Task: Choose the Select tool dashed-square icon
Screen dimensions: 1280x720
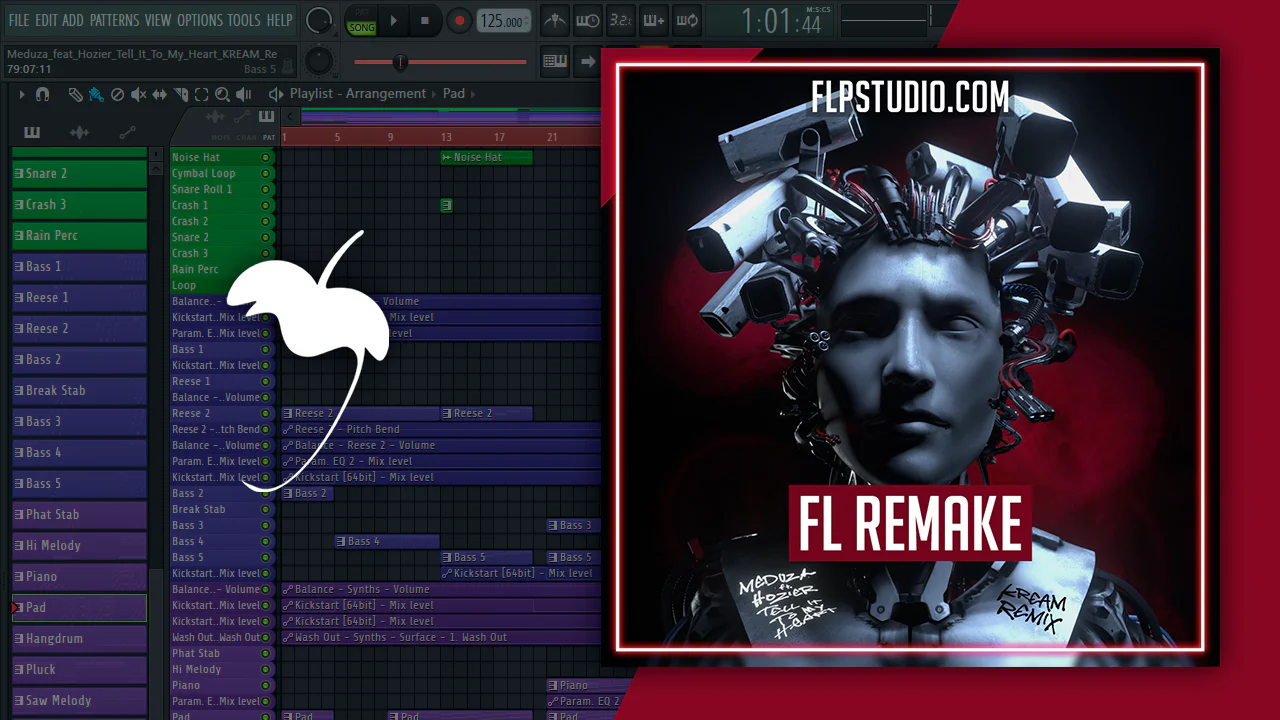Action: tap(201, 94)
